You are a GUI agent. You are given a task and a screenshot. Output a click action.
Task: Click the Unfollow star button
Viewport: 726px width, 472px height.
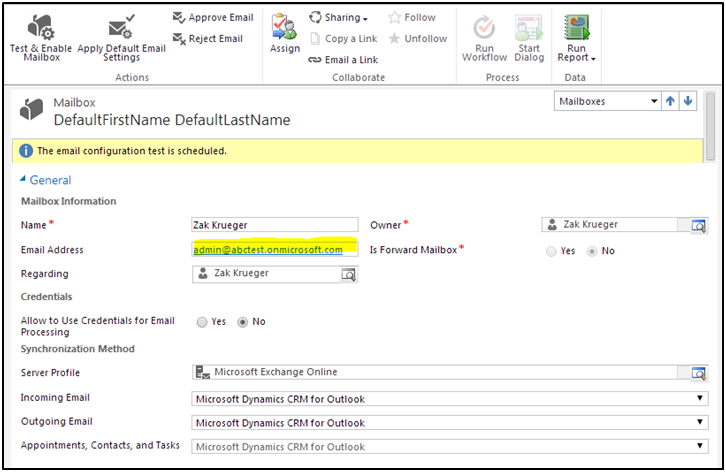pyautogui.click(x=418, y=38)
